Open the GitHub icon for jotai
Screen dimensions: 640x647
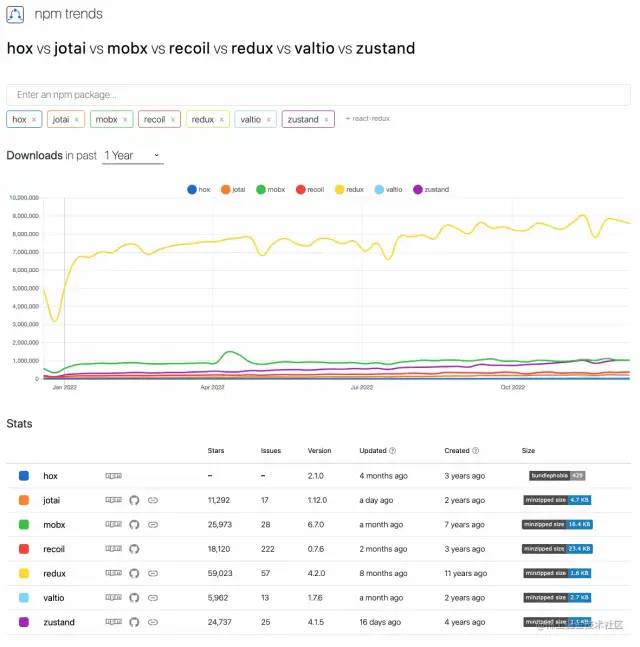pyautogui.click(x=135, y=500)
